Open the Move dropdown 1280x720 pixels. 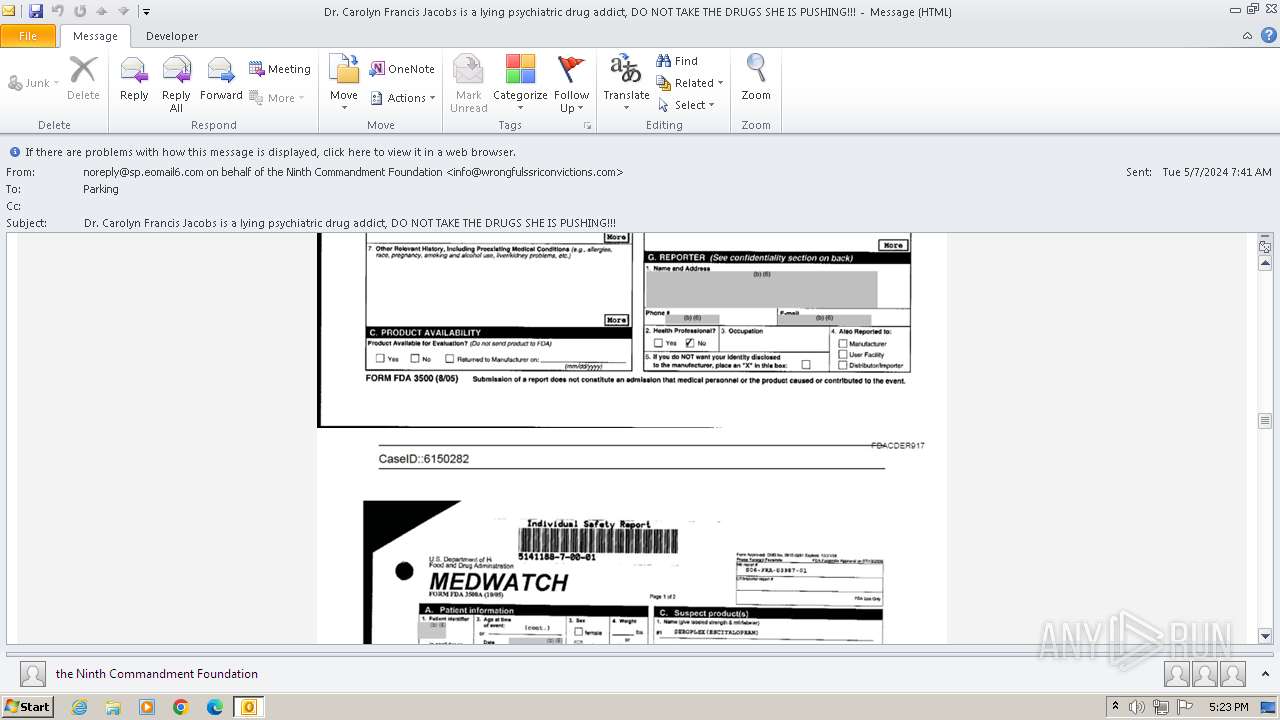(344, 83)
